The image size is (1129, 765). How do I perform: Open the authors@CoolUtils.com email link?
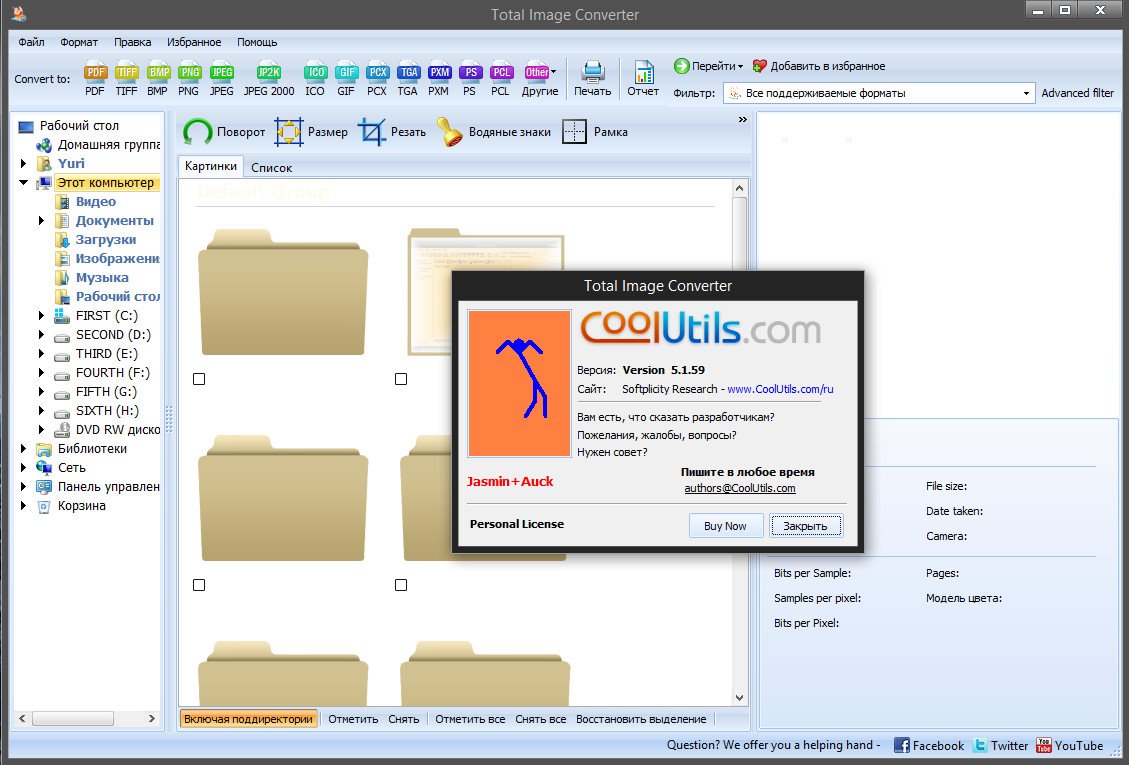click(x=739, y=488)
